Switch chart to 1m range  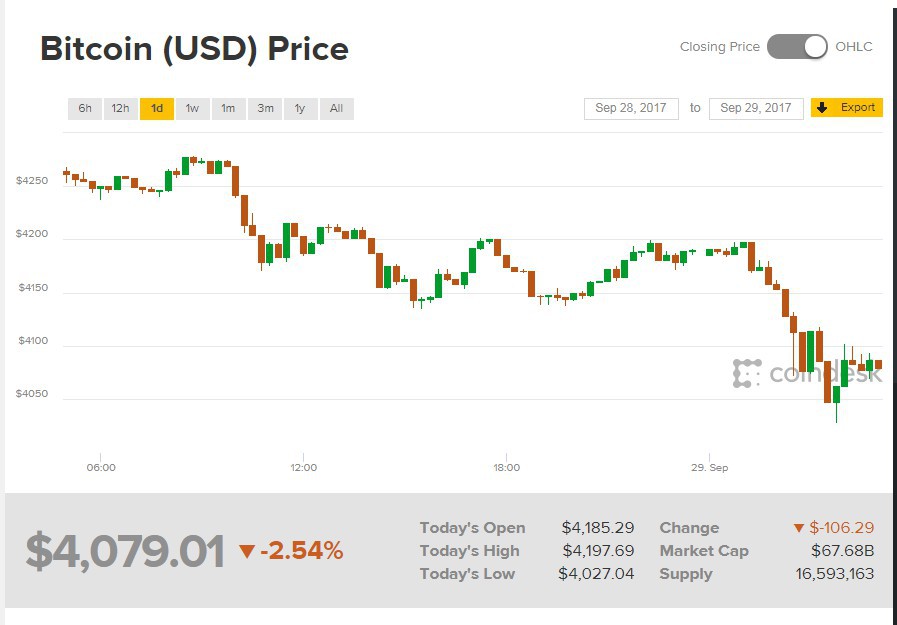[x=228, y=109]
